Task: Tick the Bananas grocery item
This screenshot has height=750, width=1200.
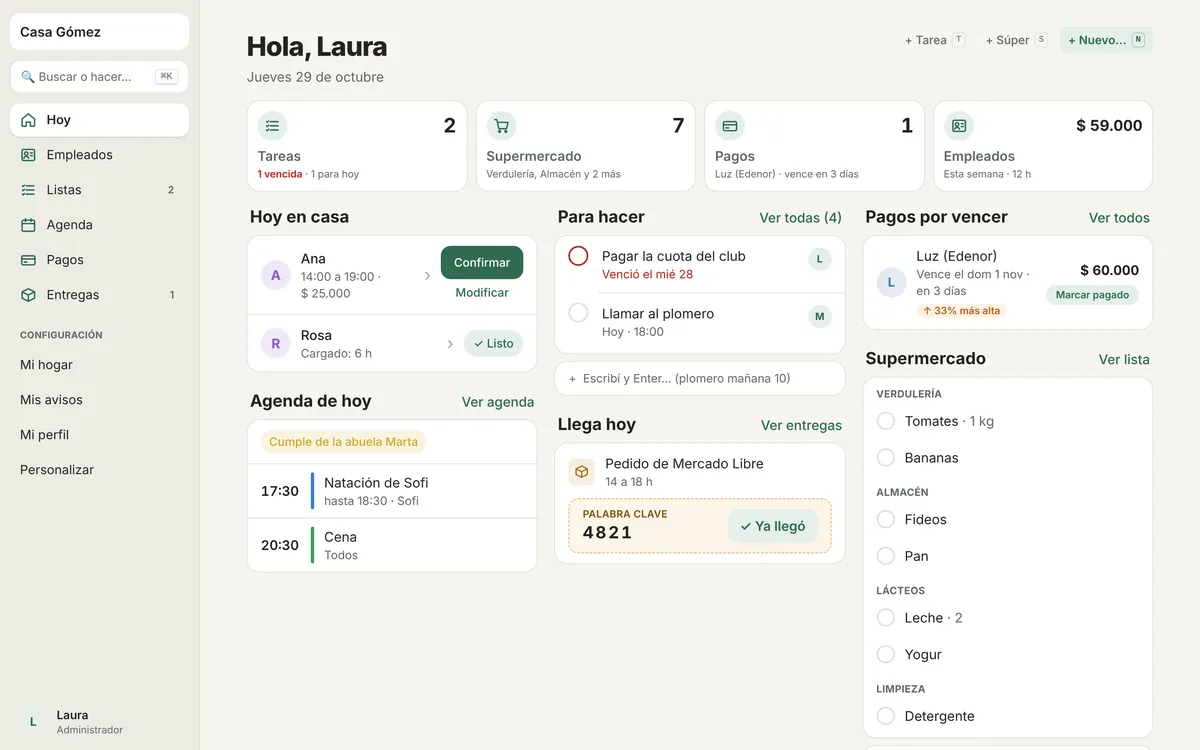Action: (885, 457)
